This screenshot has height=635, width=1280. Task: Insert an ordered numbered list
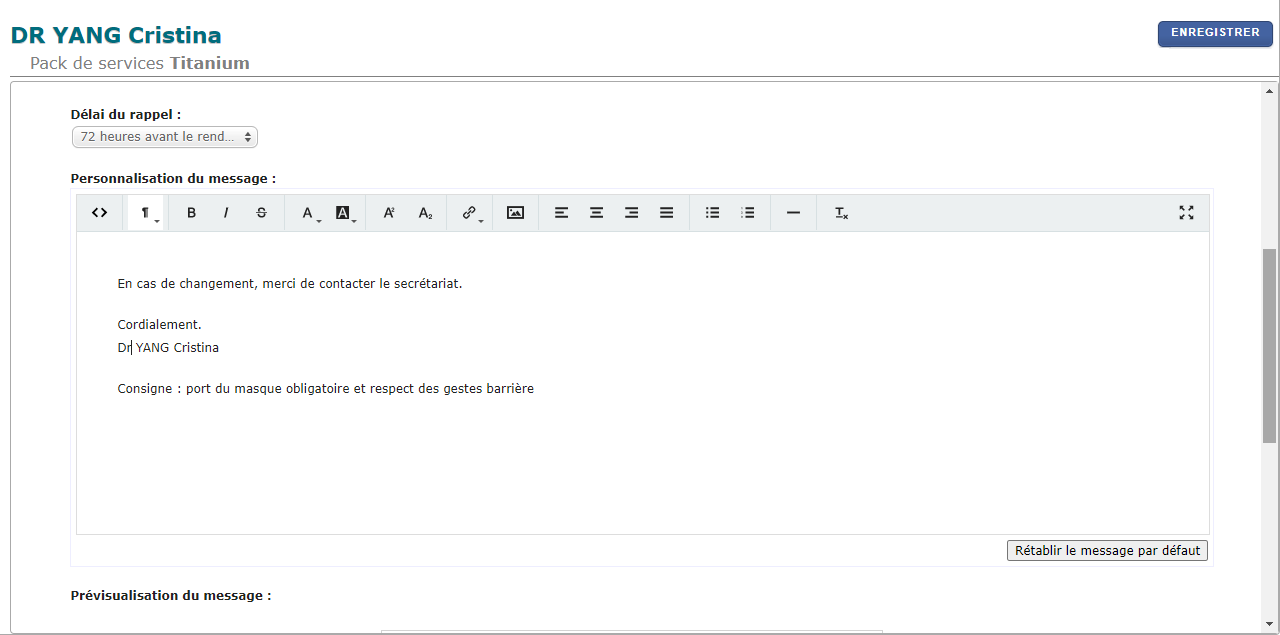coord(747,212)
